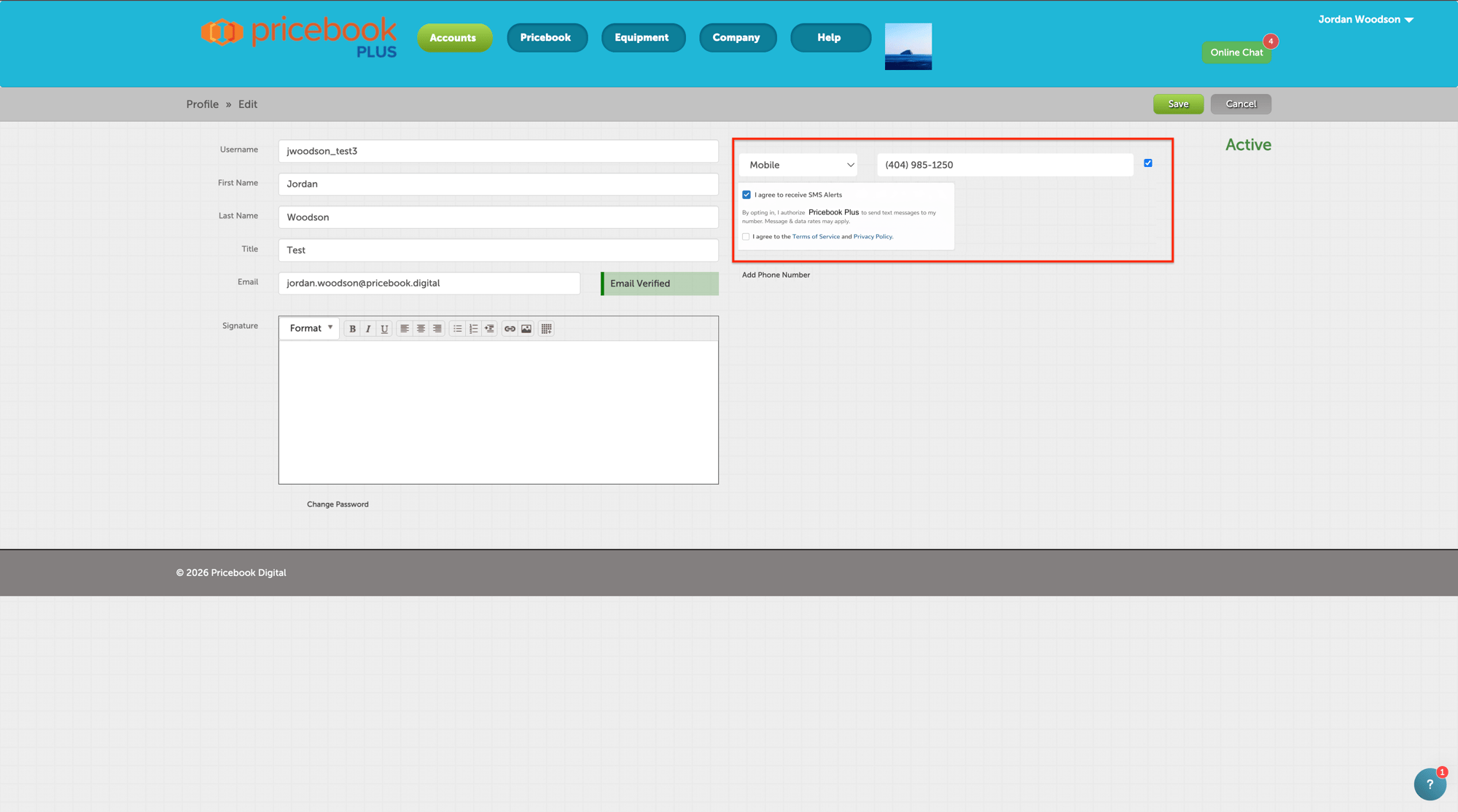Insert a table in signature editor
Viewport: 1458px width, 812px height.
click(546, 329)
